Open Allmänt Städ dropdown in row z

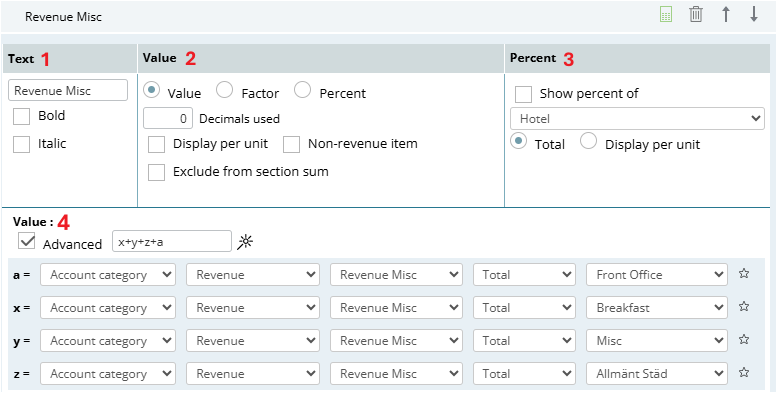(x=657, y=374)
